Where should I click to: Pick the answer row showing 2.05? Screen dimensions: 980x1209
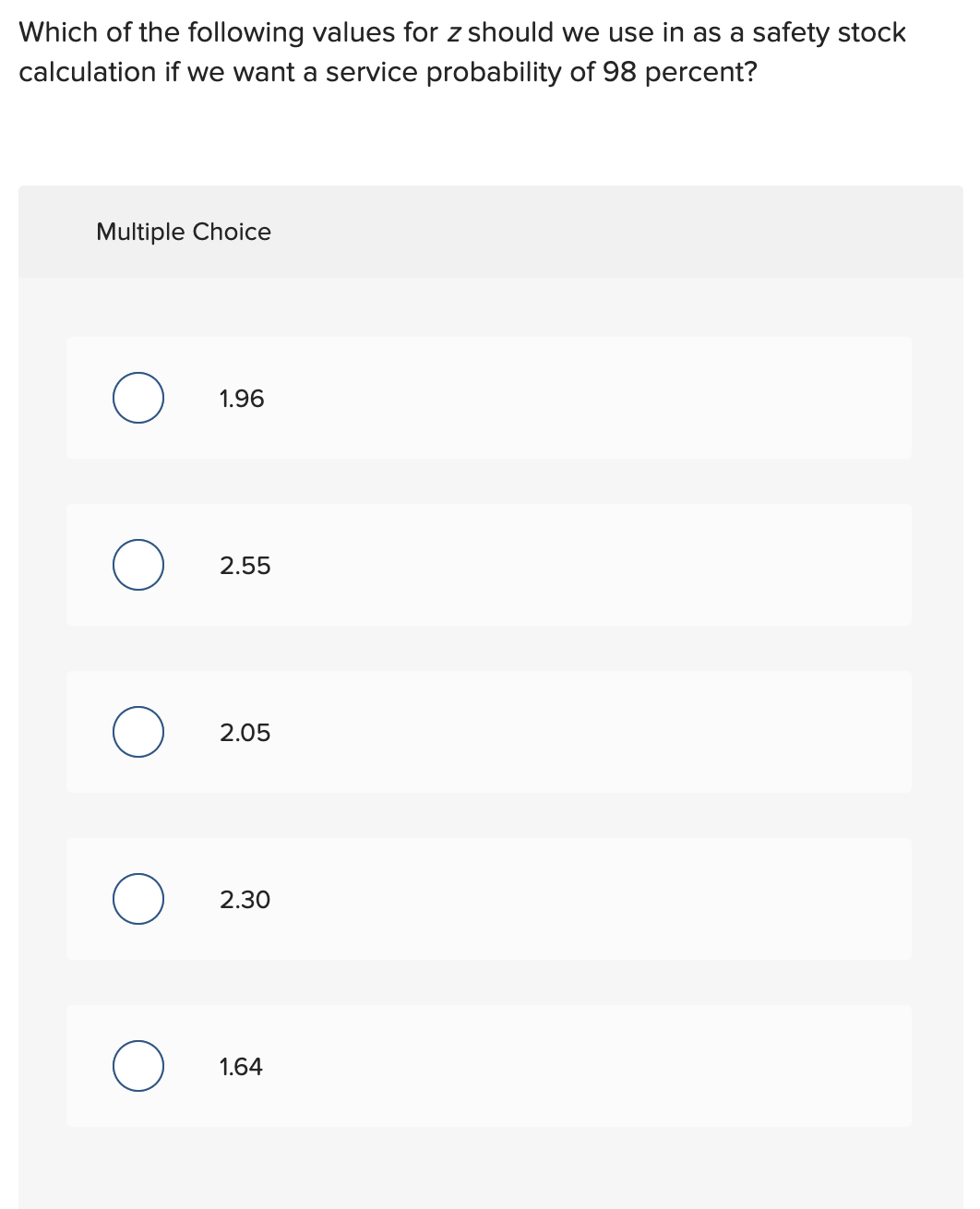click(489, 732)
